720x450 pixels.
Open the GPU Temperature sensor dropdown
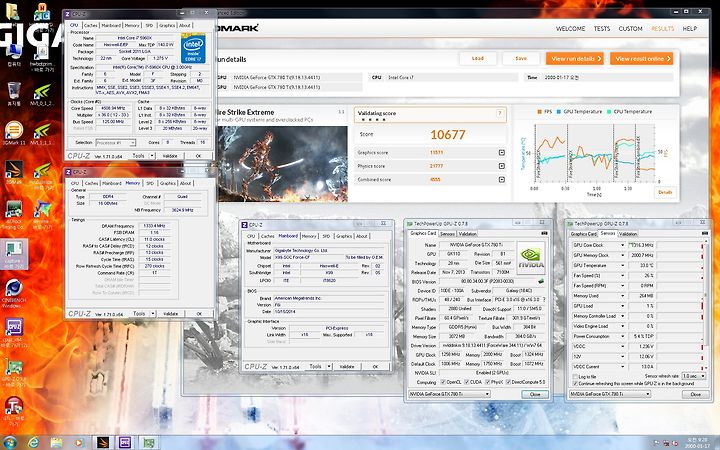(x=623, y=265)
